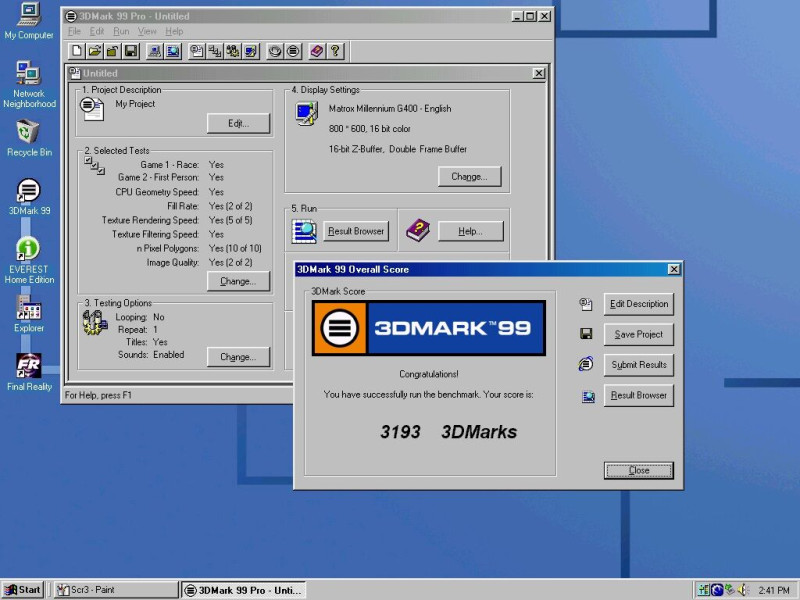Click the text Matrox Millennium G400 - English
This screenshot has width=800, height=600.
pyautogui.click(x=390, y=109)
